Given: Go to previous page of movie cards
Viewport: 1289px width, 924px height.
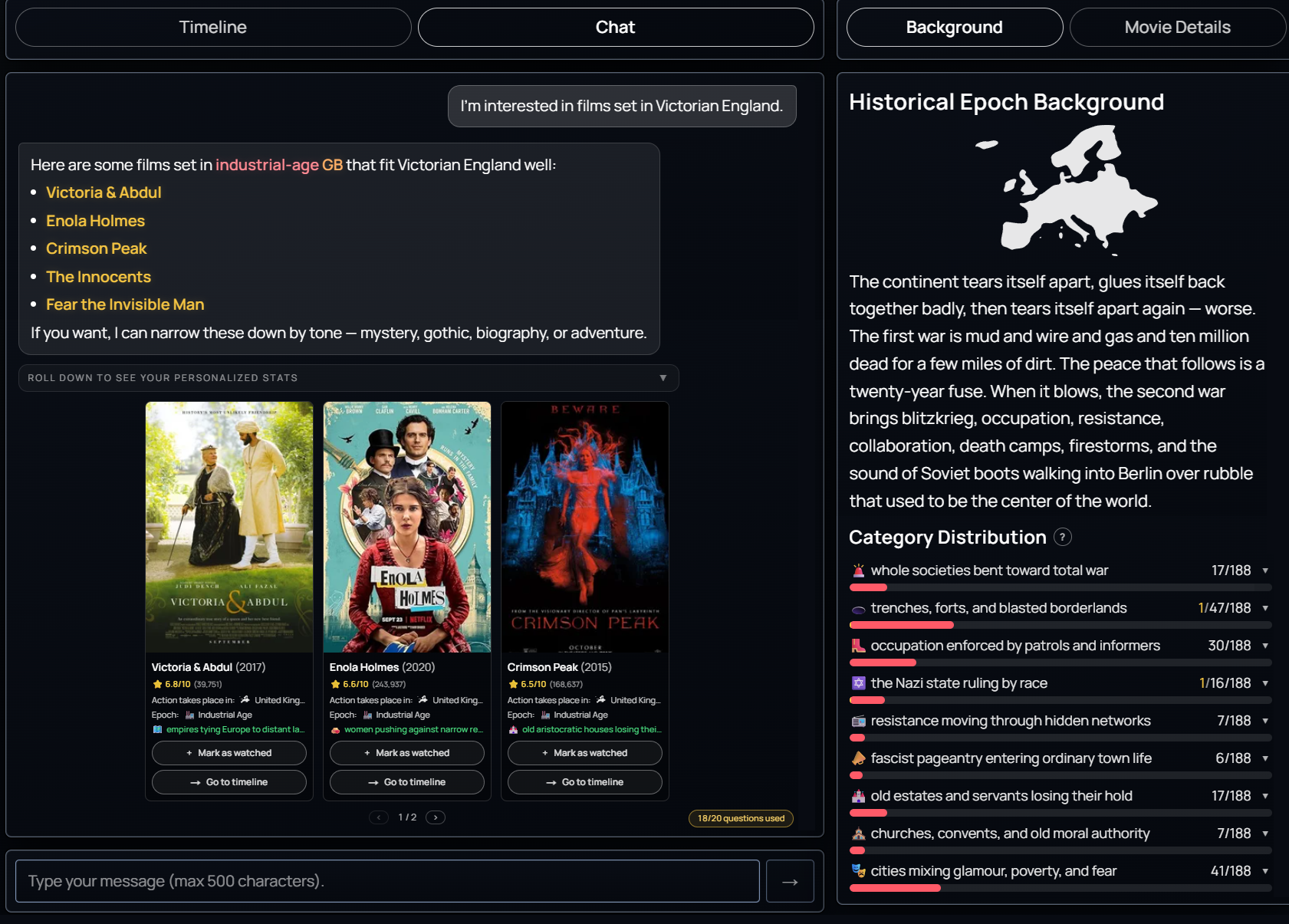Looking at the screenshot, I should [x=379, y=817].
